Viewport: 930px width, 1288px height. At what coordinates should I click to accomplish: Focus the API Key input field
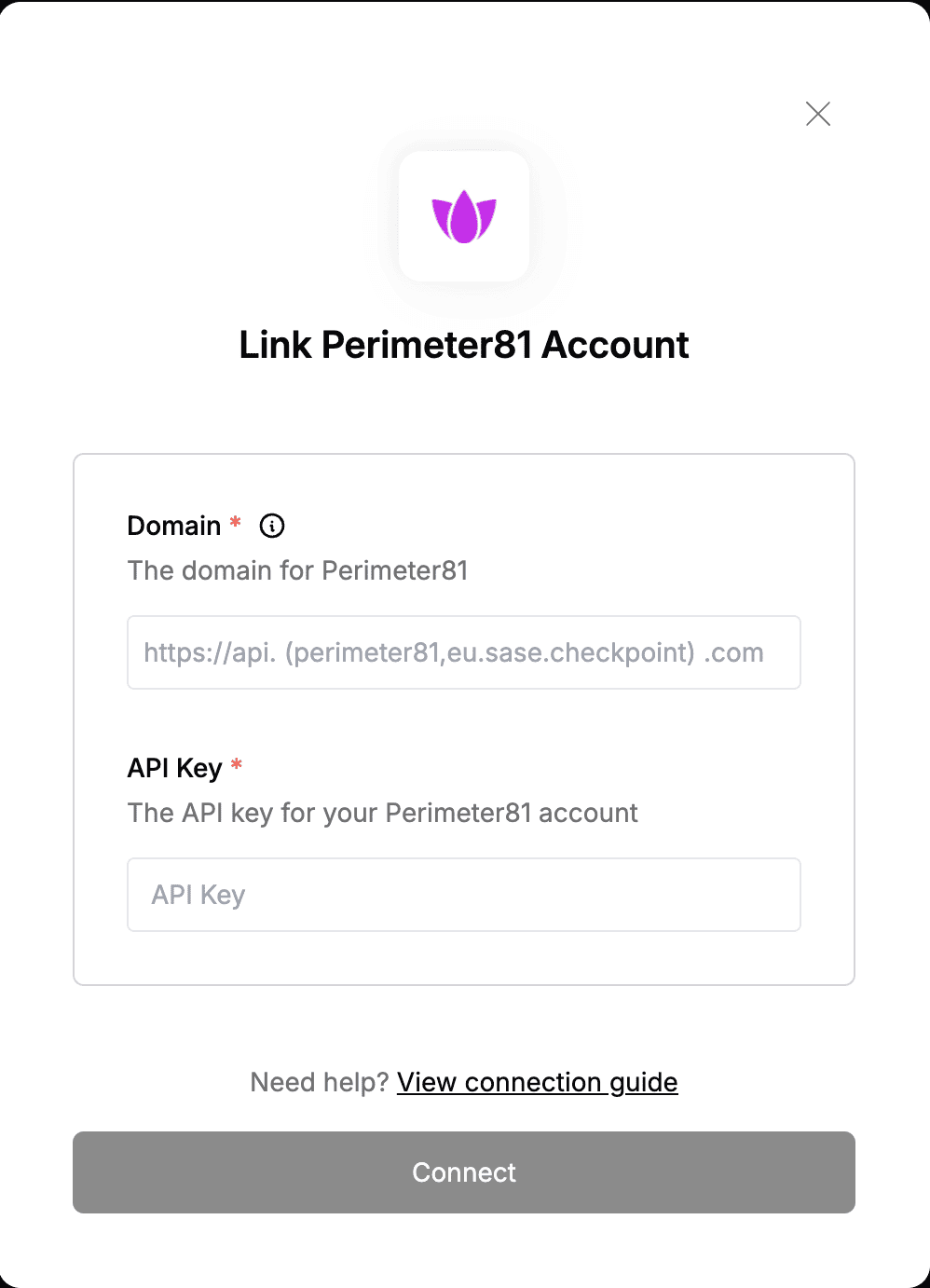coord(464,895)
